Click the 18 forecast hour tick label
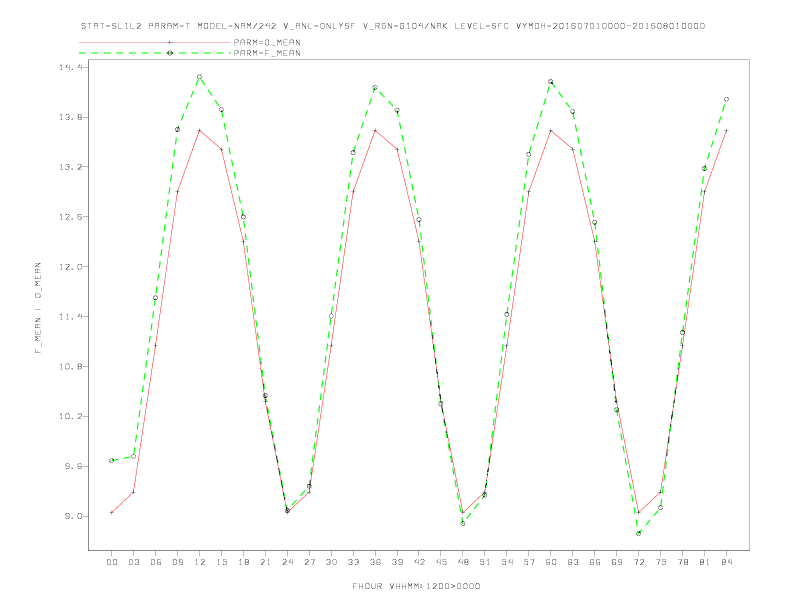 (x=243, y=562)
